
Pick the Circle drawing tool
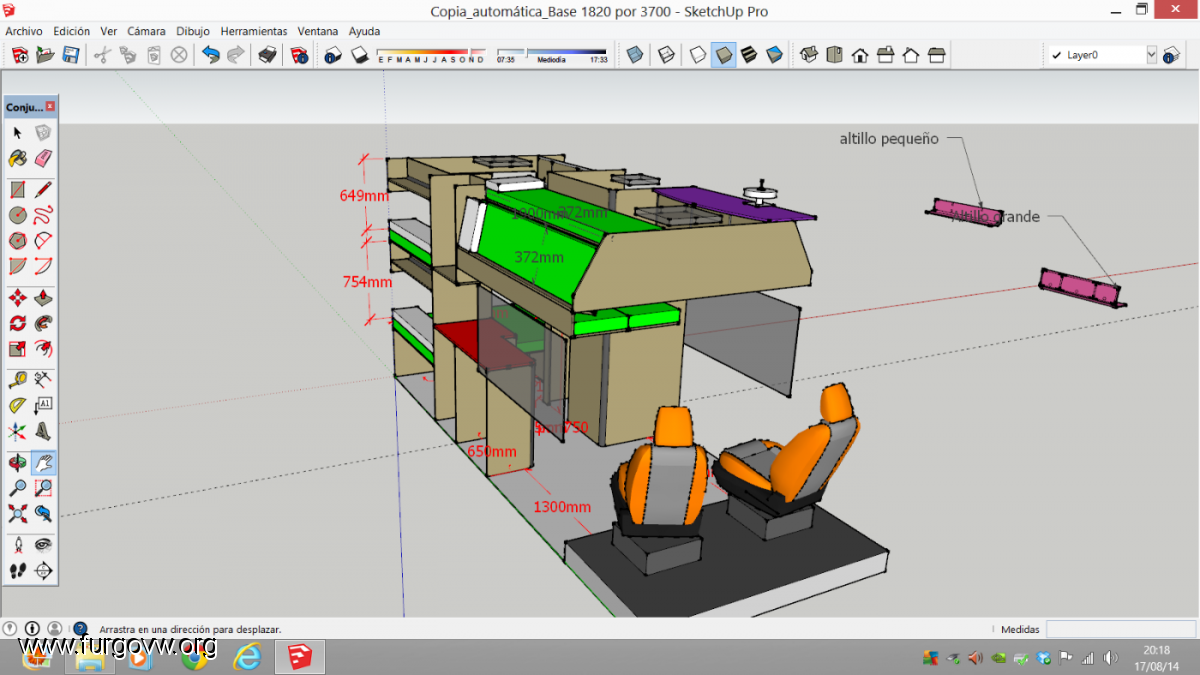(x=18, y=215)
